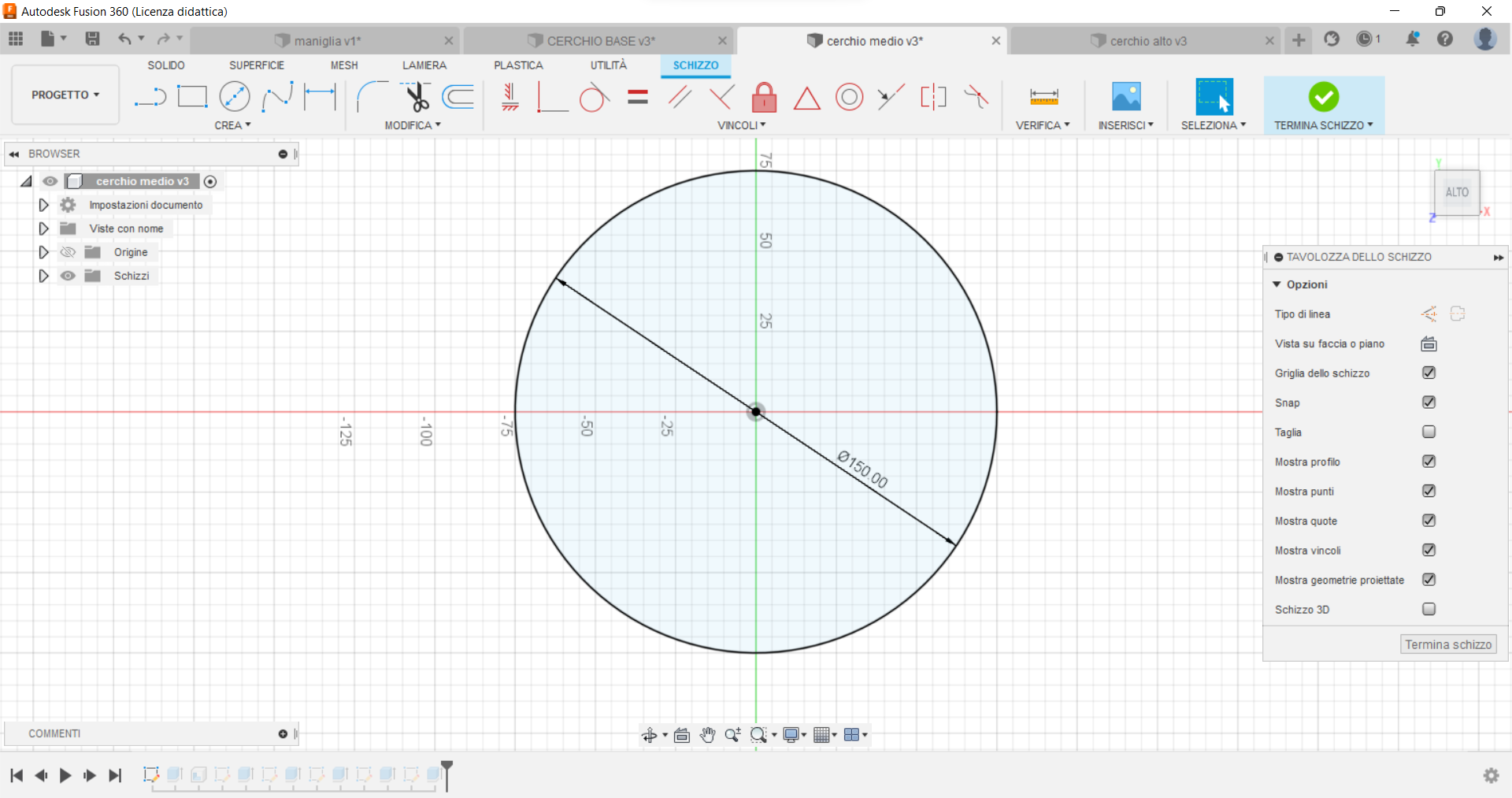Apply the Equal constraint
The image size is (1512, 798).
coord(637,98)
